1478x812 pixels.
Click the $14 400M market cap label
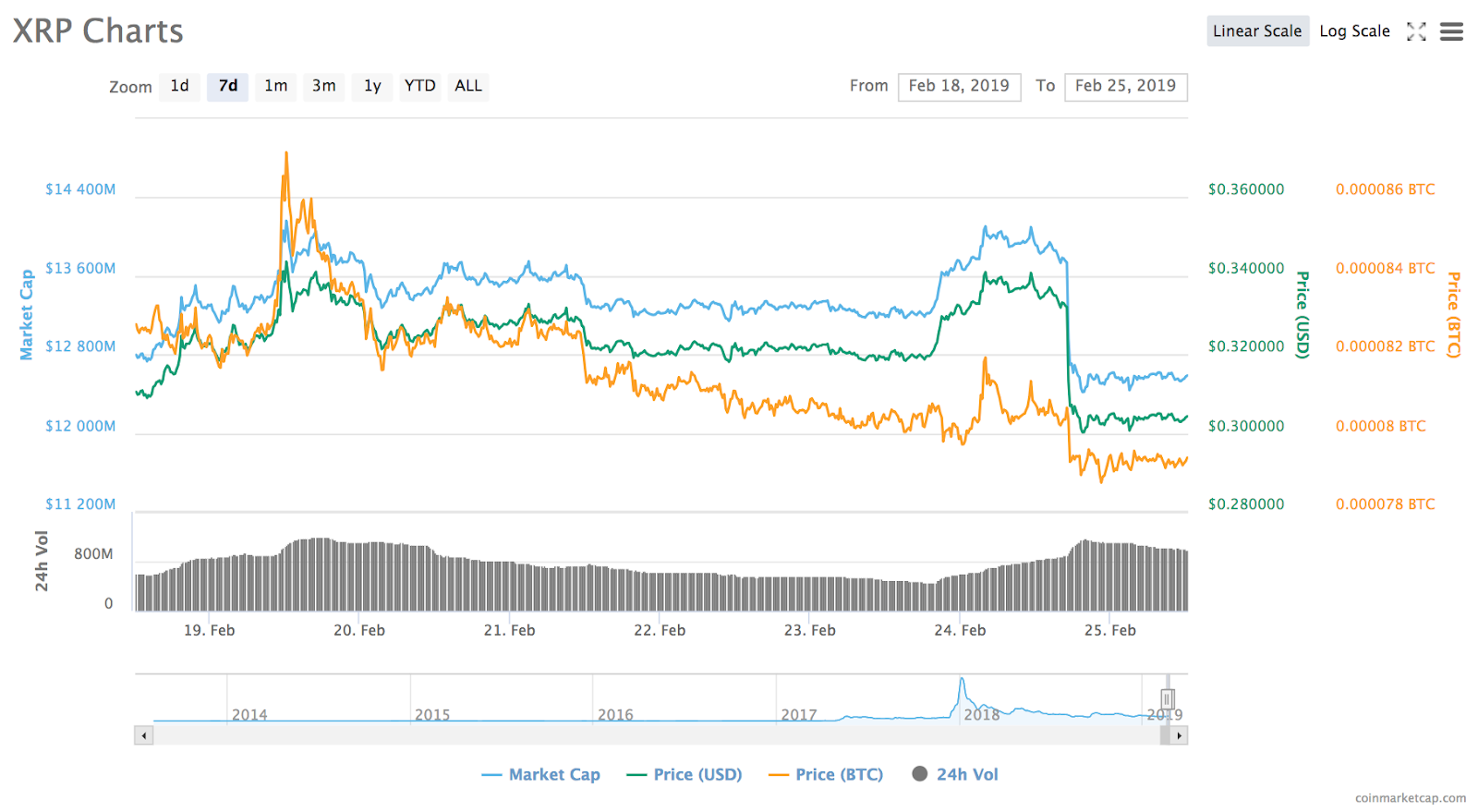click(x=81, y=189)
